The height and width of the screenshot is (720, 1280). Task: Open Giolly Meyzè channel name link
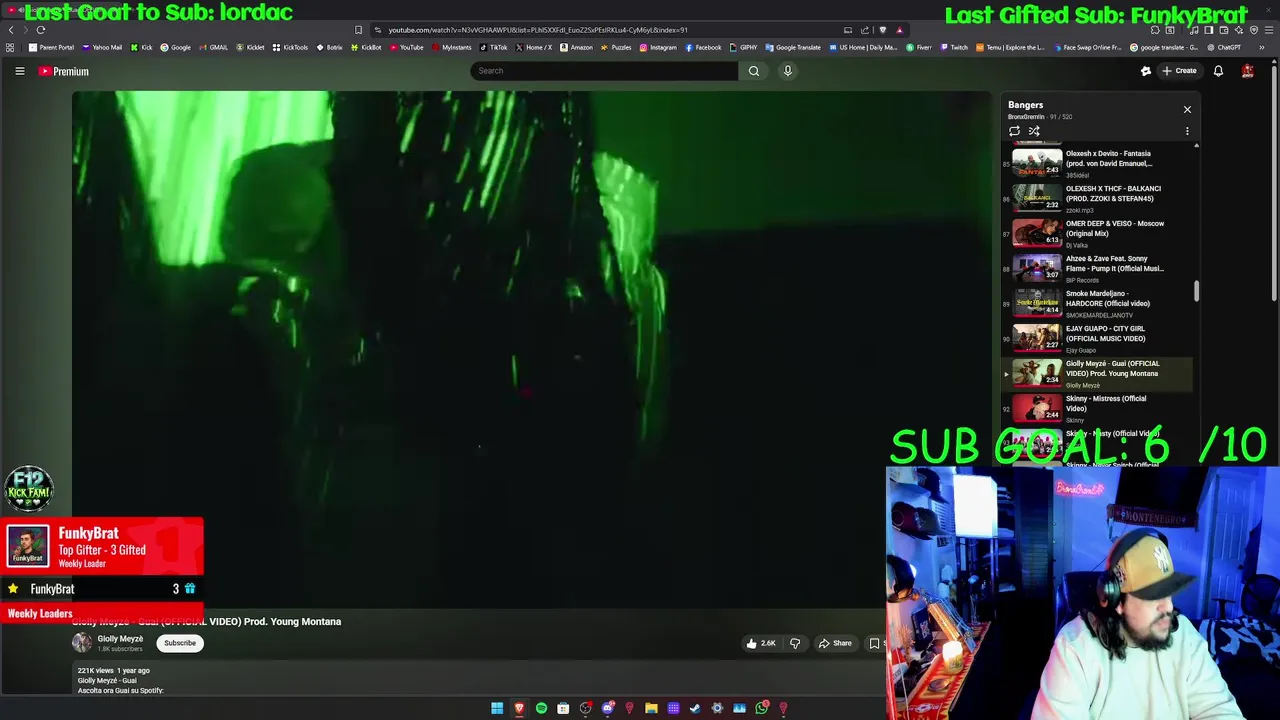[120, 639]
